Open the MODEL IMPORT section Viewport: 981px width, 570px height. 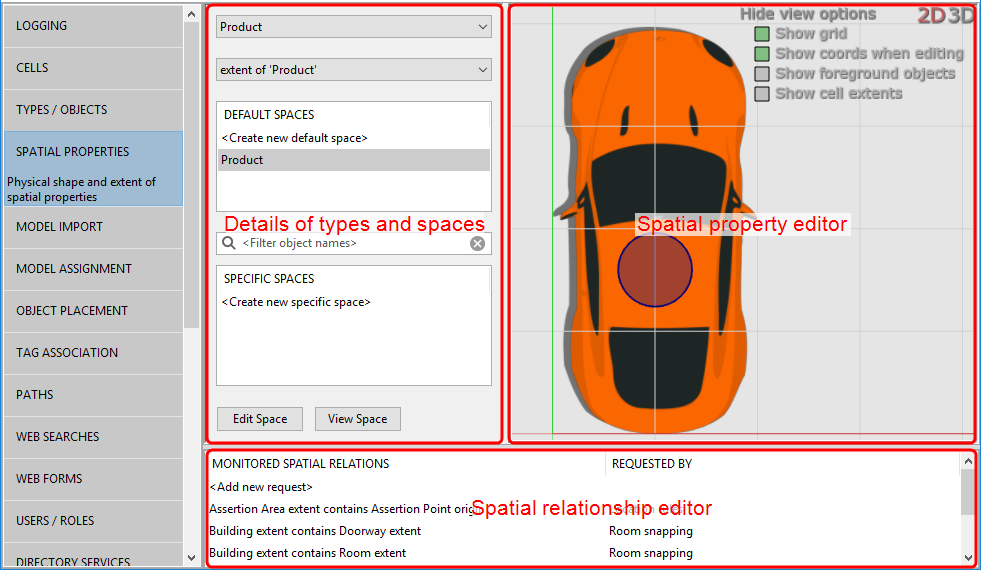(93, 226)
